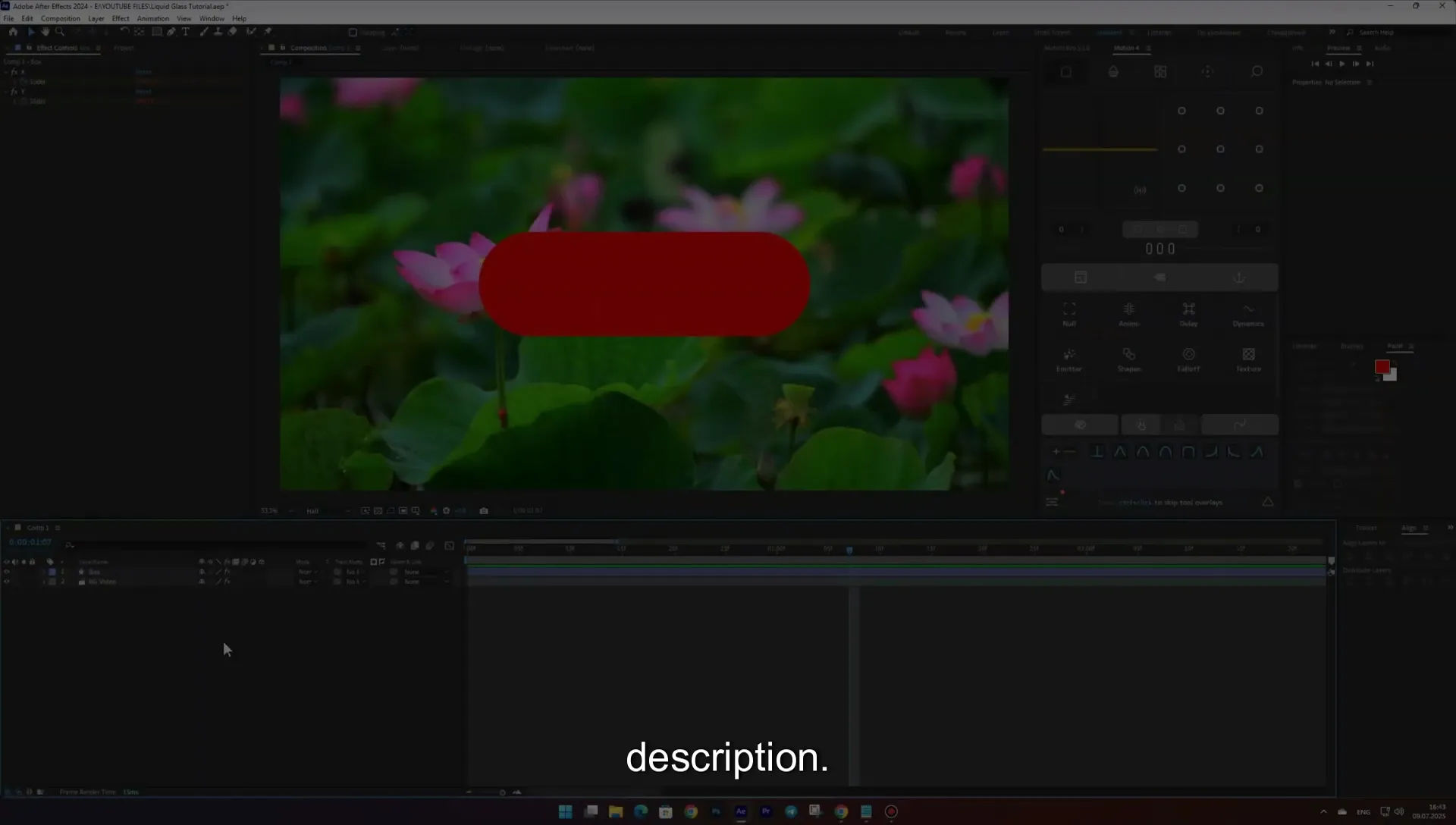
Task: Hide the BG Video layer eye icon
Action: point(7,582)
